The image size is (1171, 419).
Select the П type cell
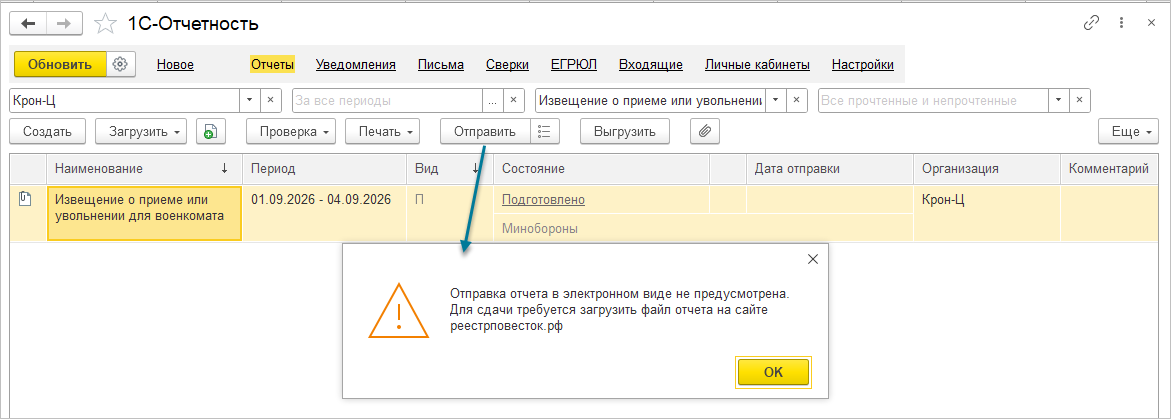click(x=450, y=213)
